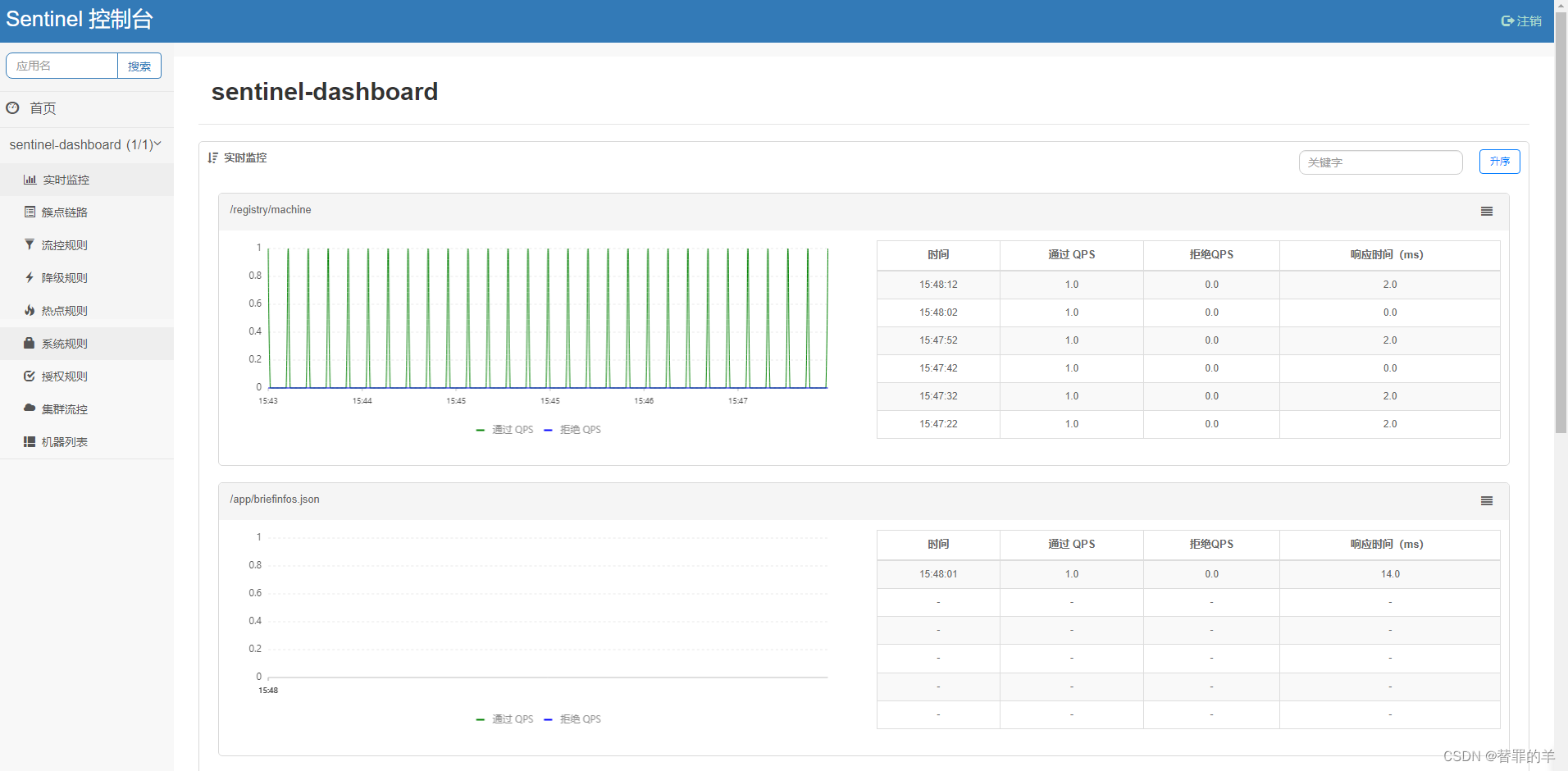
Task: Click the 升序 sort order button
Action: point(1499,162)
